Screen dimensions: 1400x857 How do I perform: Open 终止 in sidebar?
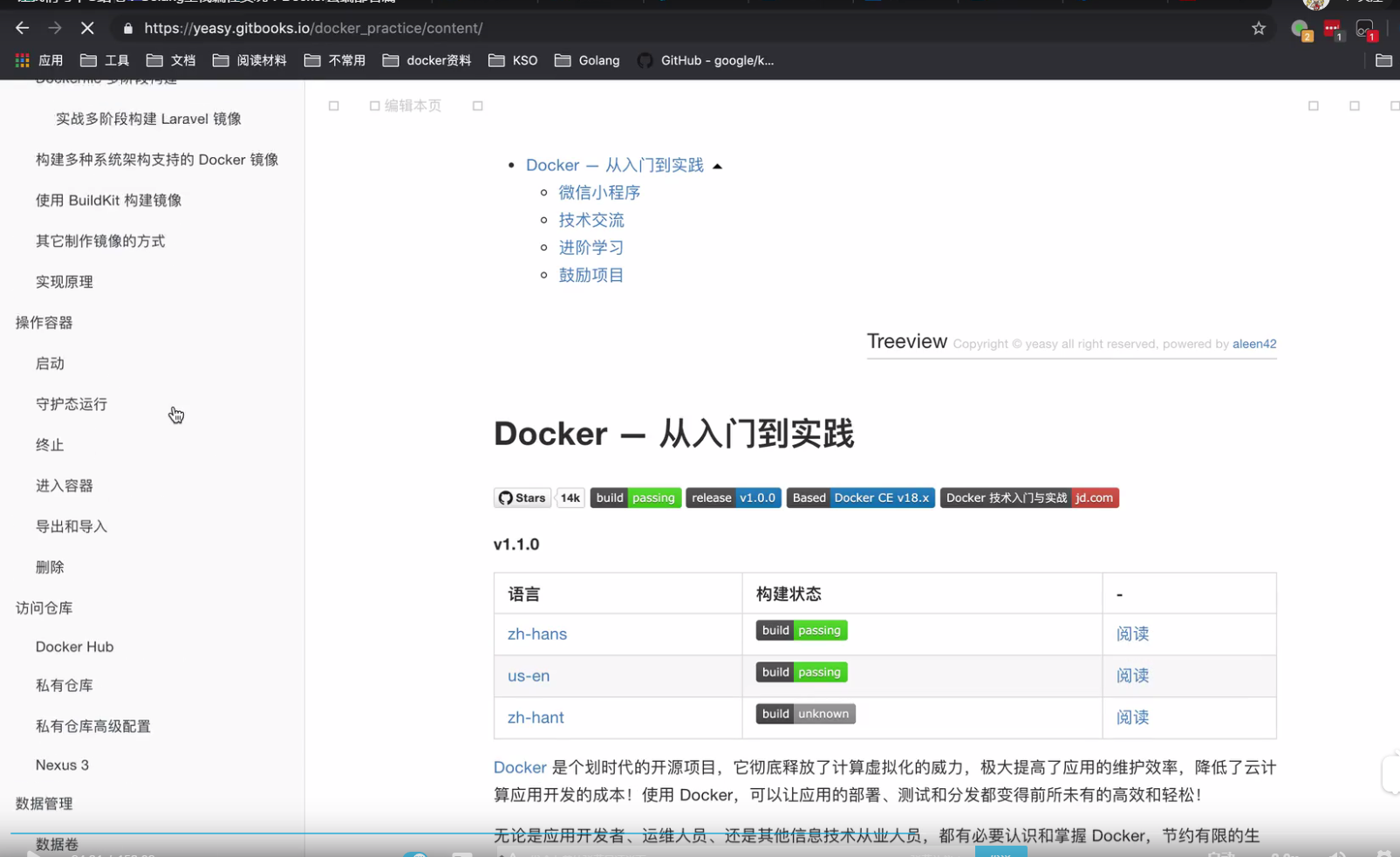click(50, 445)
